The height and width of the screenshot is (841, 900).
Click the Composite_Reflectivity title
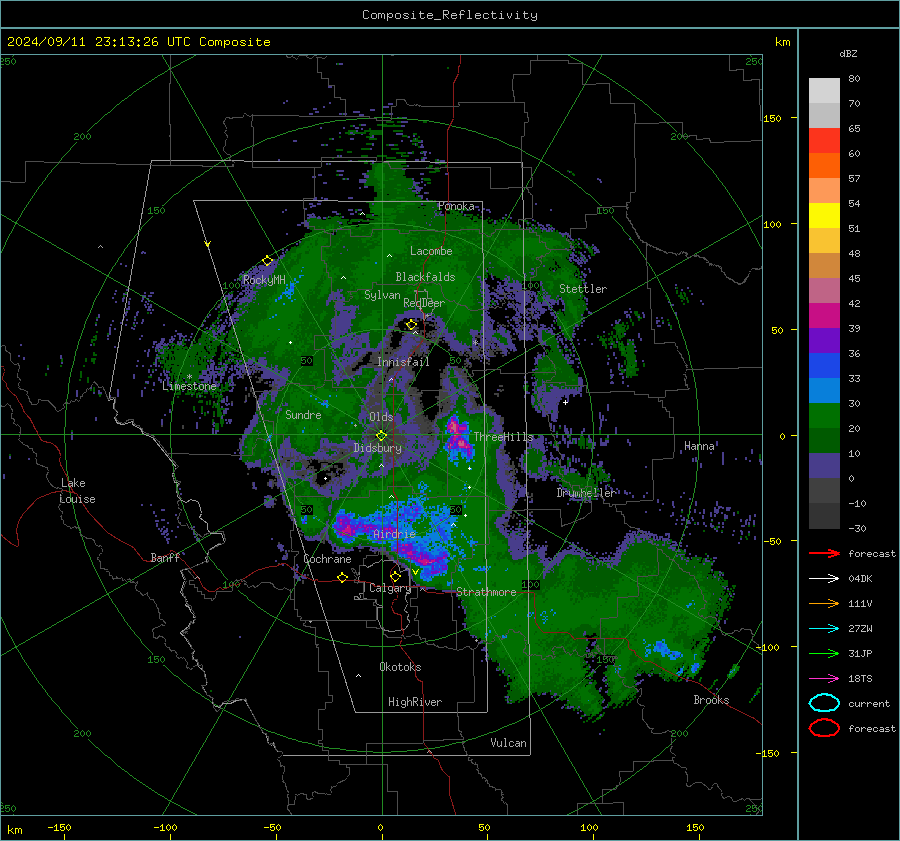click(450, 15)
